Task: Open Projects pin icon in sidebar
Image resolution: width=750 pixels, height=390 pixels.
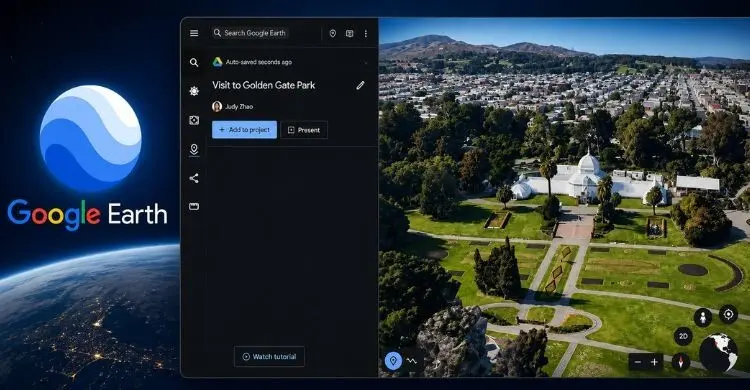Action: (194, 149)
